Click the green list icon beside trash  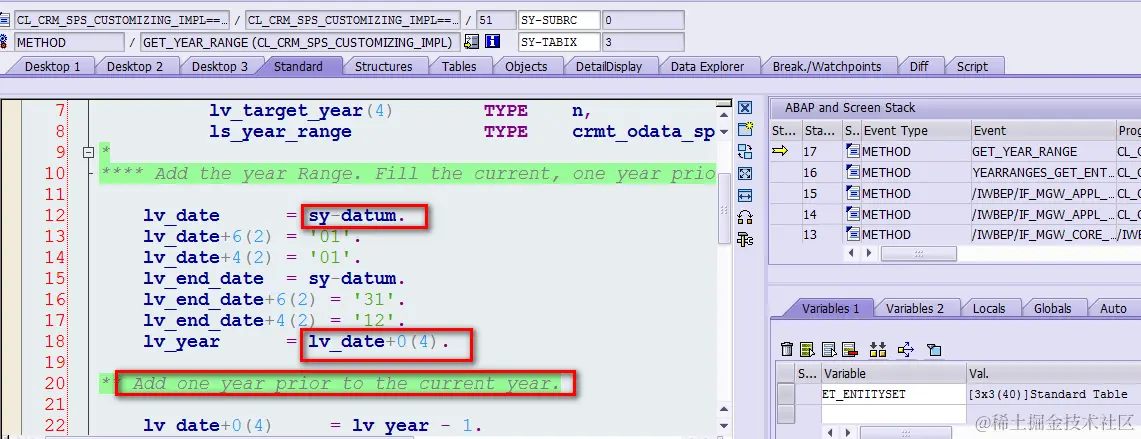[807, 349]
